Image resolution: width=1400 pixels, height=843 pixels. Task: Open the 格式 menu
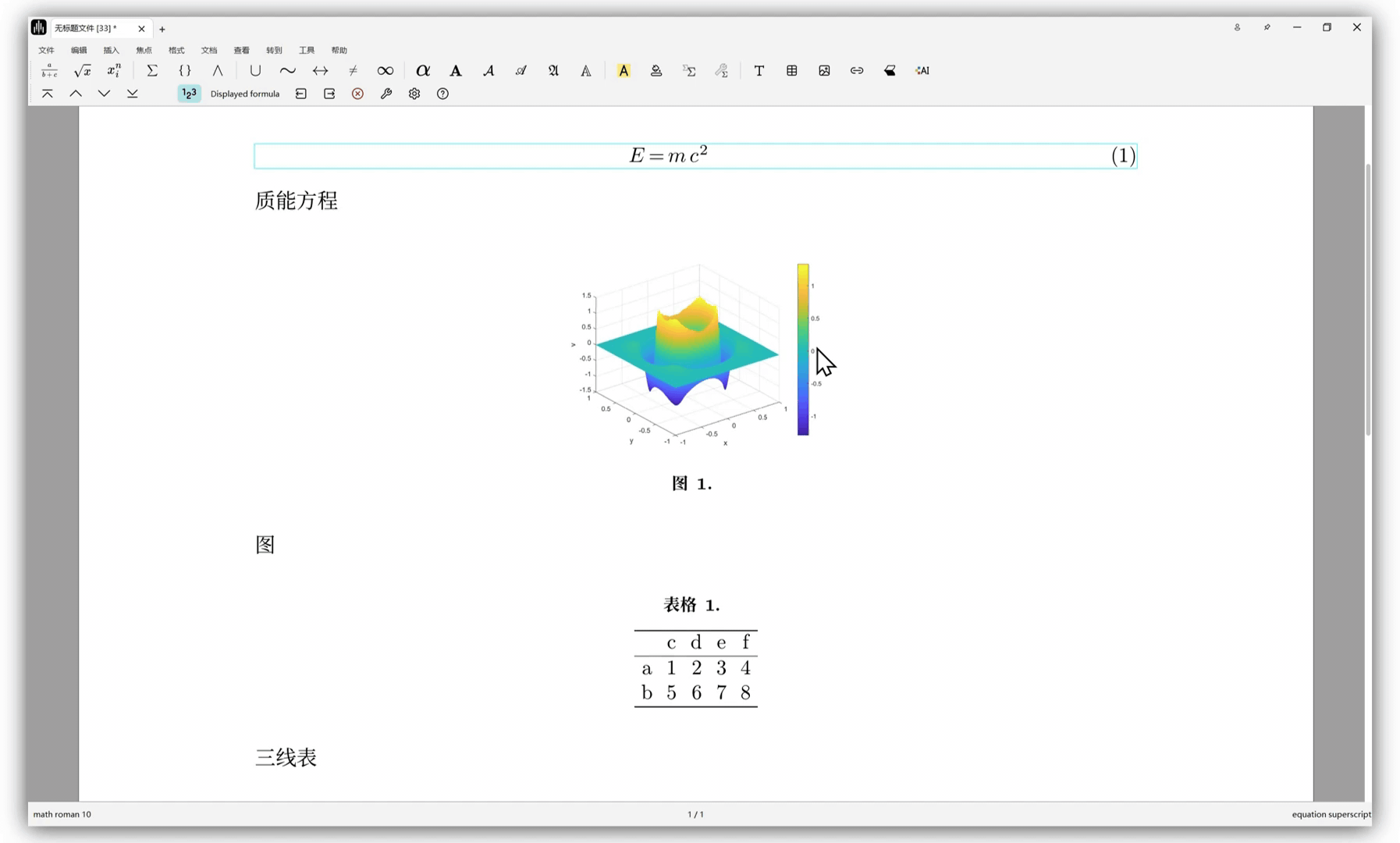pyautogui.click(x=176, y=50)
